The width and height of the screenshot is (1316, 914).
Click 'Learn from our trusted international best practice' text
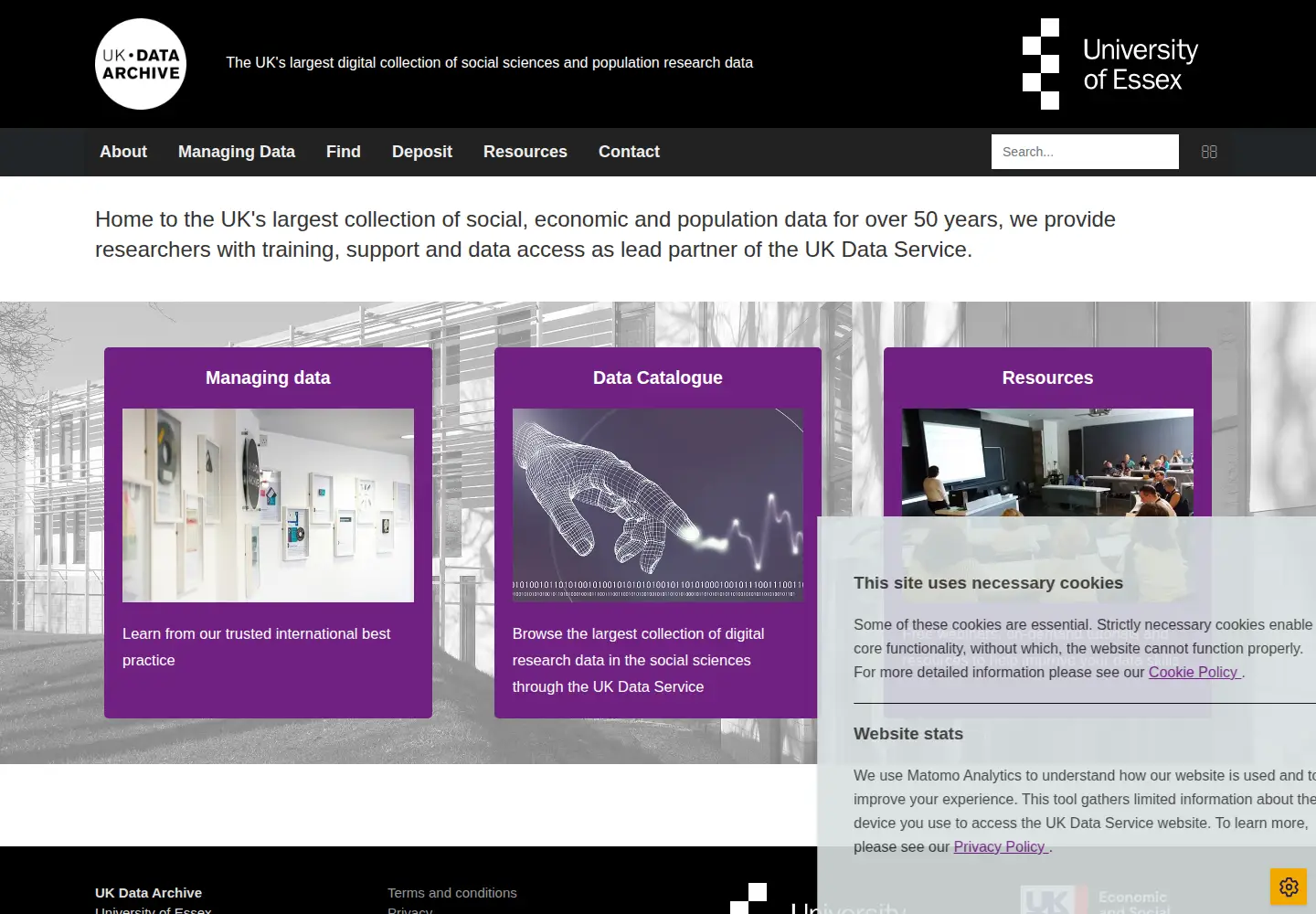point(256,647)
